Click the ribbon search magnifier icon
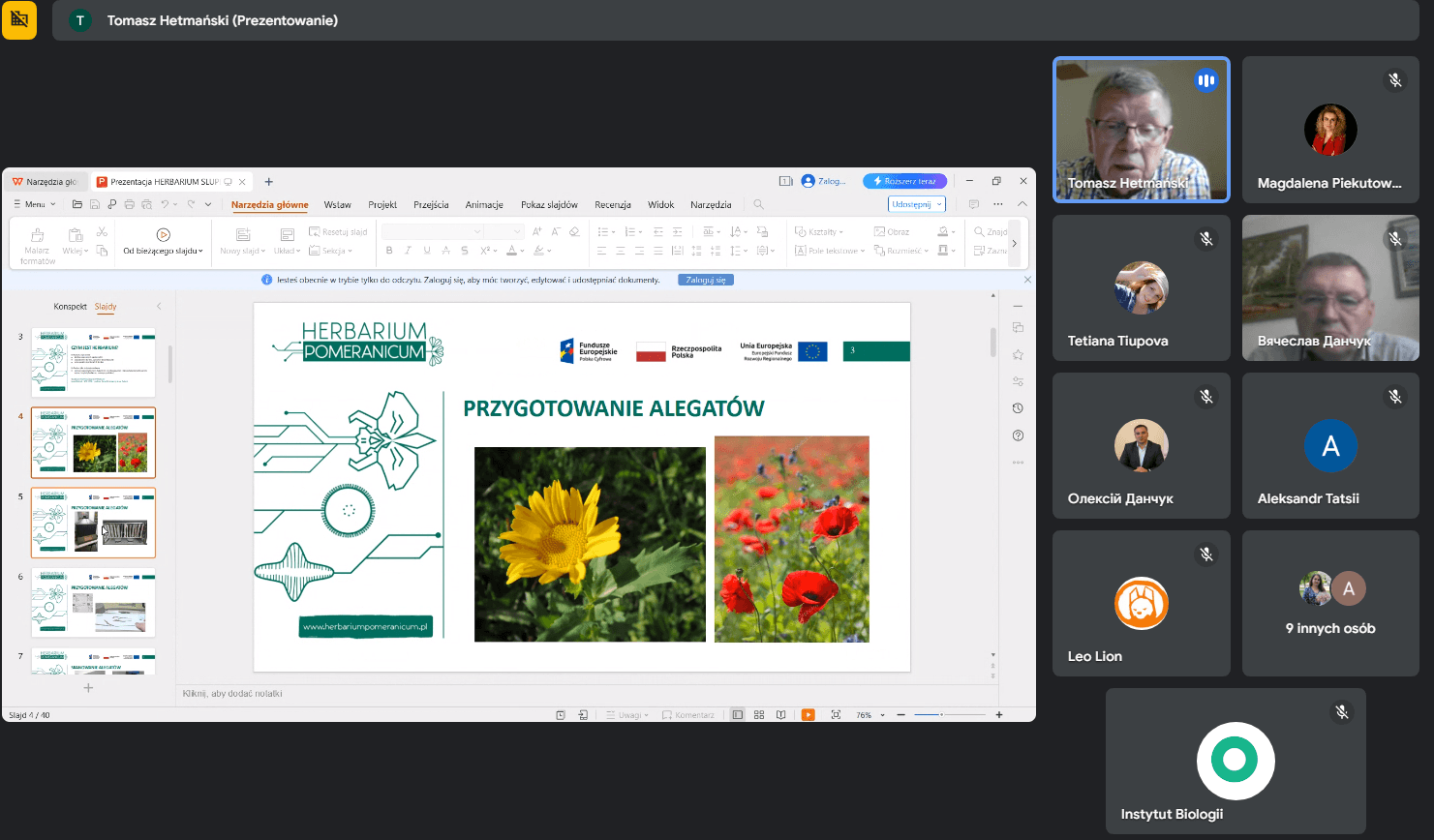The image size is (1434, 840). click(x=759, y=204)
